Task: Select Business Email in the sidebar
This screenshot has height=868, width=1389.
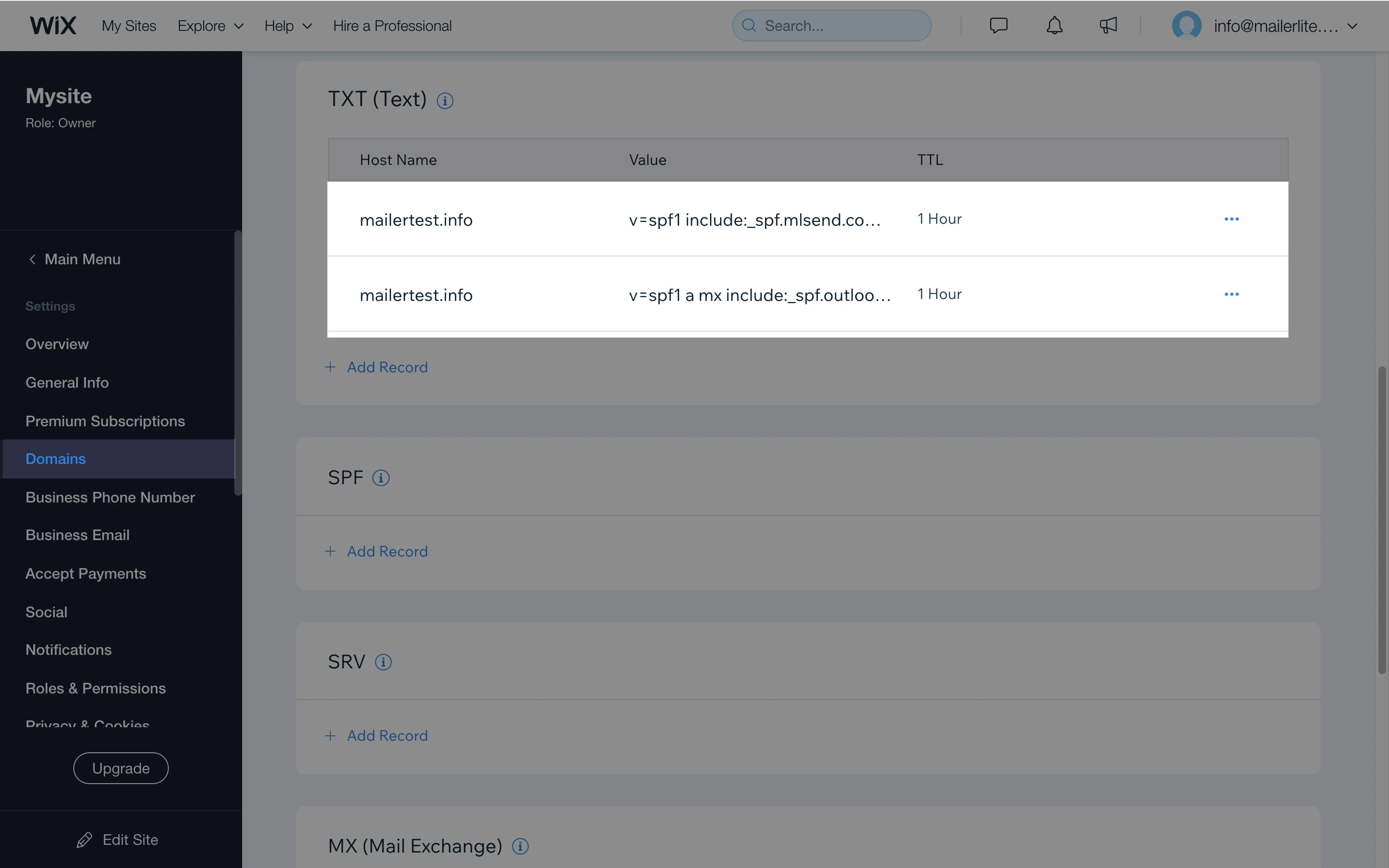Action: coord(78,535)
